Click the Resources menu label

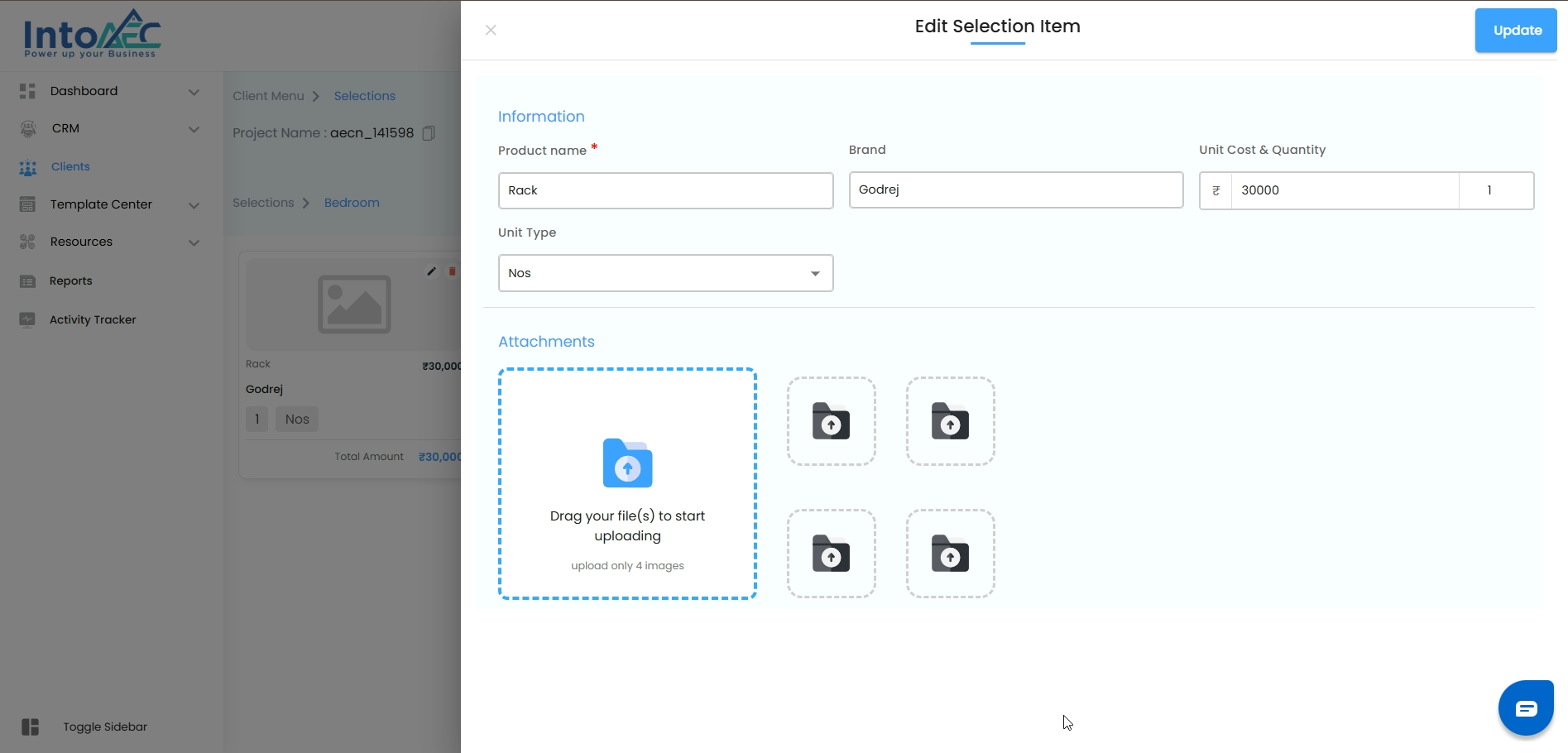81,242
